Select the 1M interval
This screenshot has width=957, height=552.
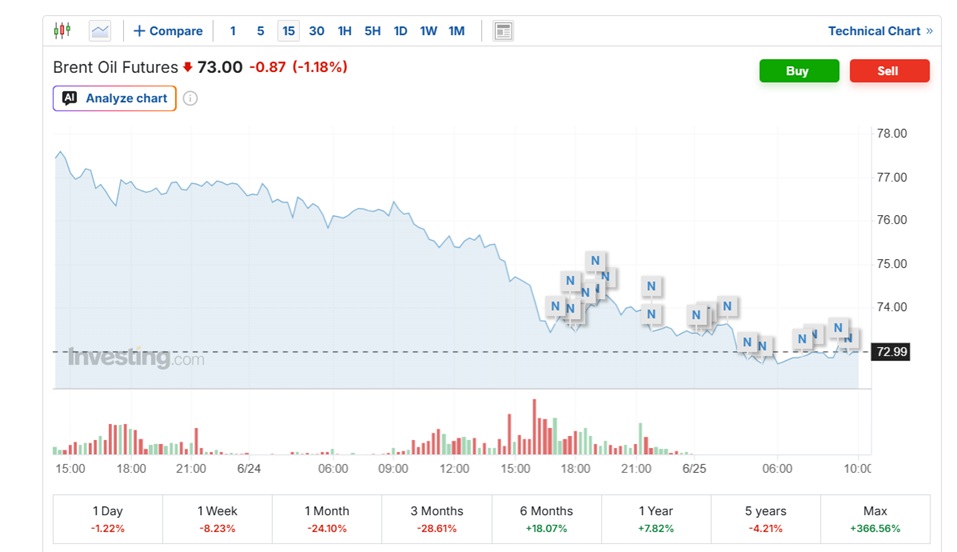point(457,31)
